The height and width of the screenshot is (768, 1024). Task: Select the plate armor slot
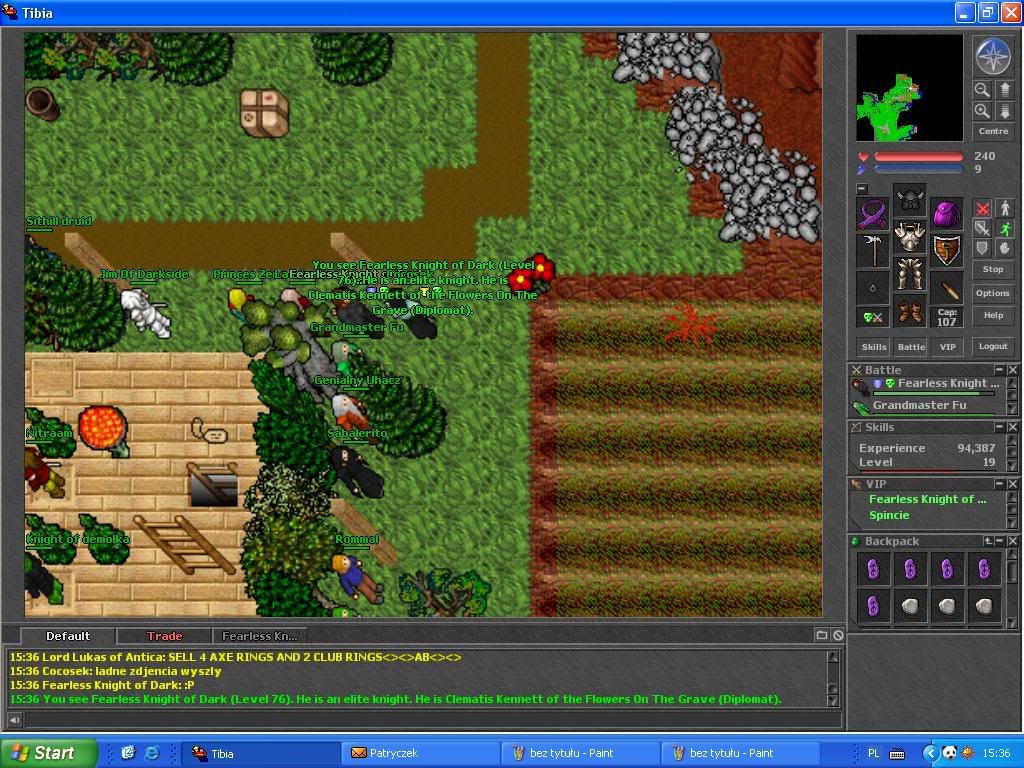point(910,237)
